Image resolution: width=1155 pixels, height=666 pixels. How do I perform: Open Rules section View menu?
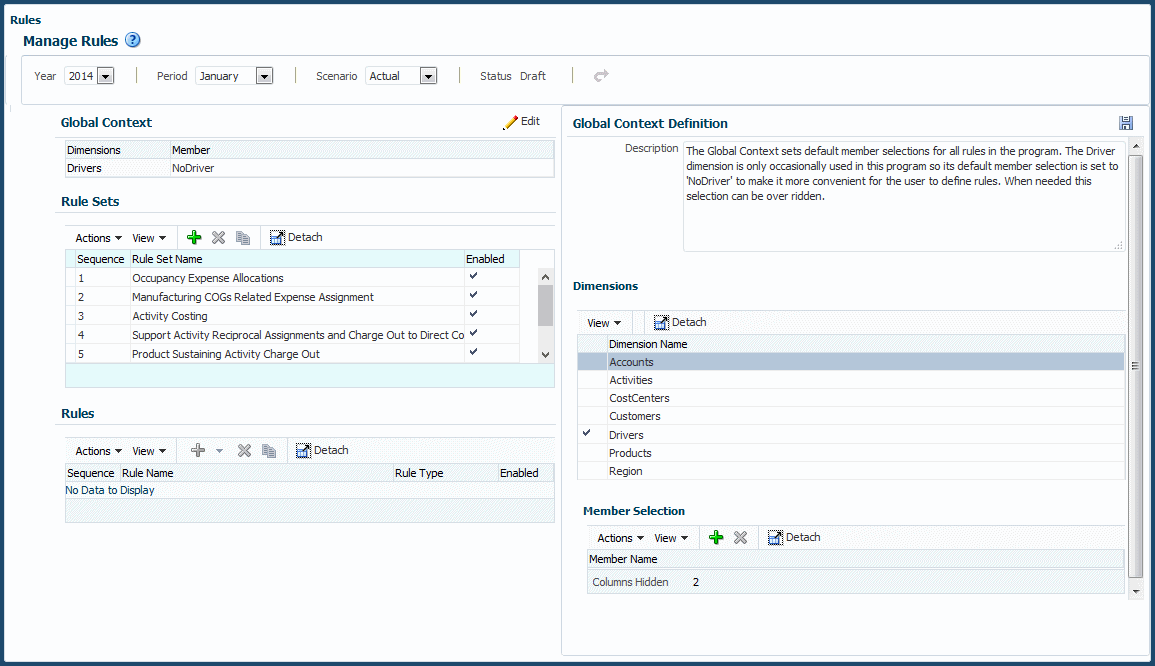coord(149,451)
